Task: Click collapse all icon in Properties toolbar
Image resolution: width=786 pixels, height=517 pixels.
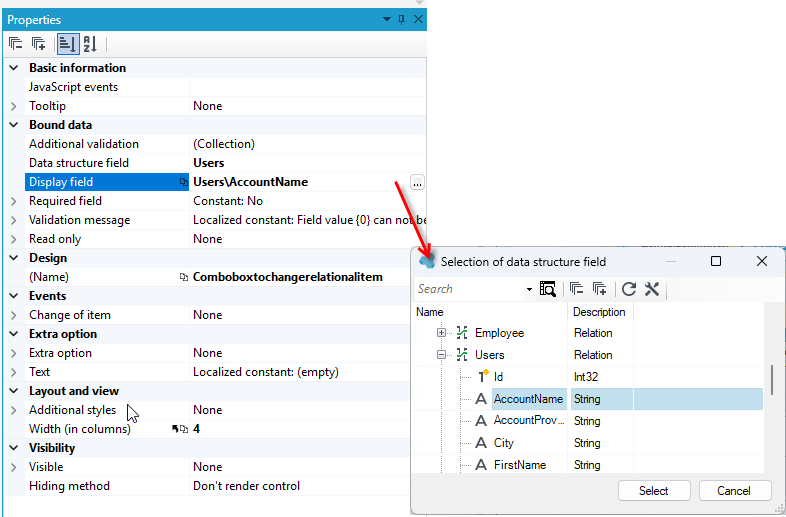Action: click(16, 44)
